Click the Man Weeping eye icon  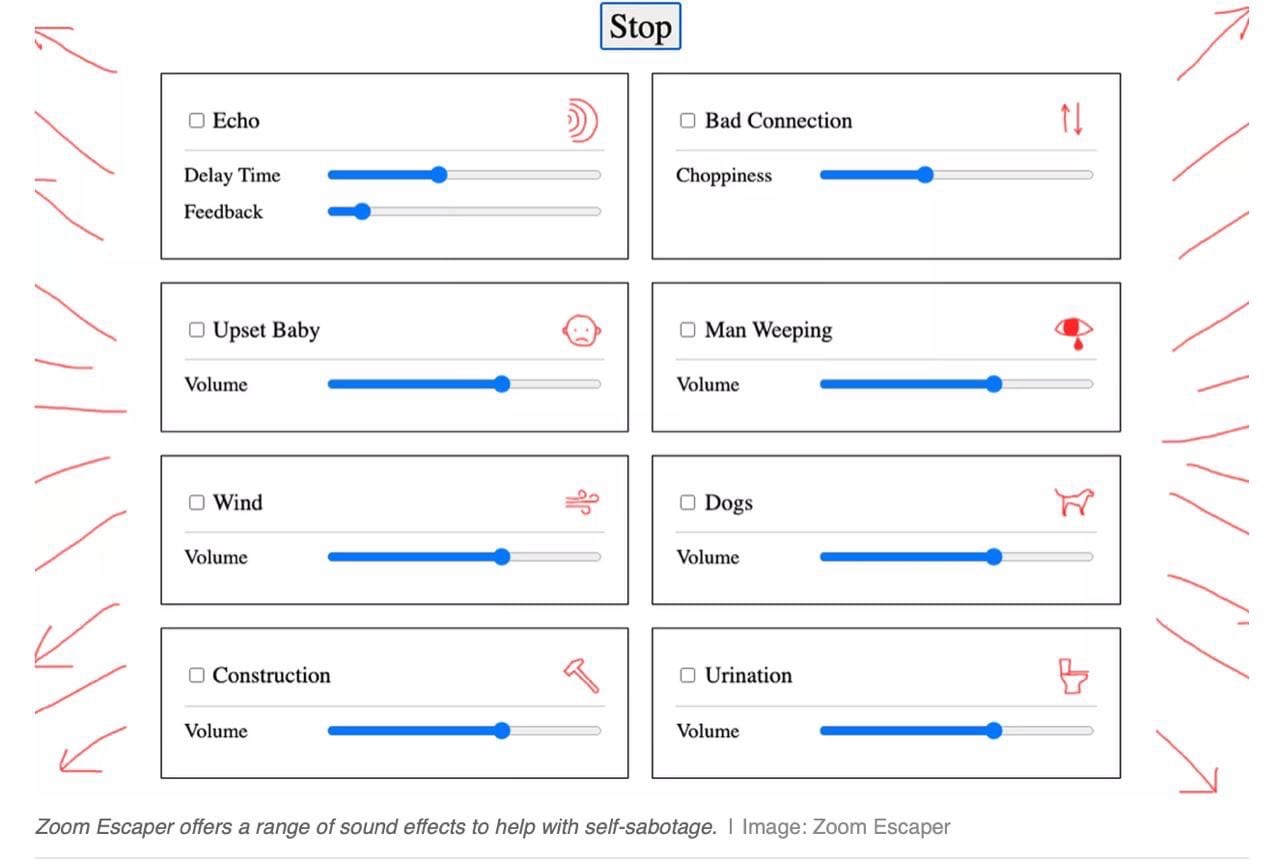[x=1074, y=332]
